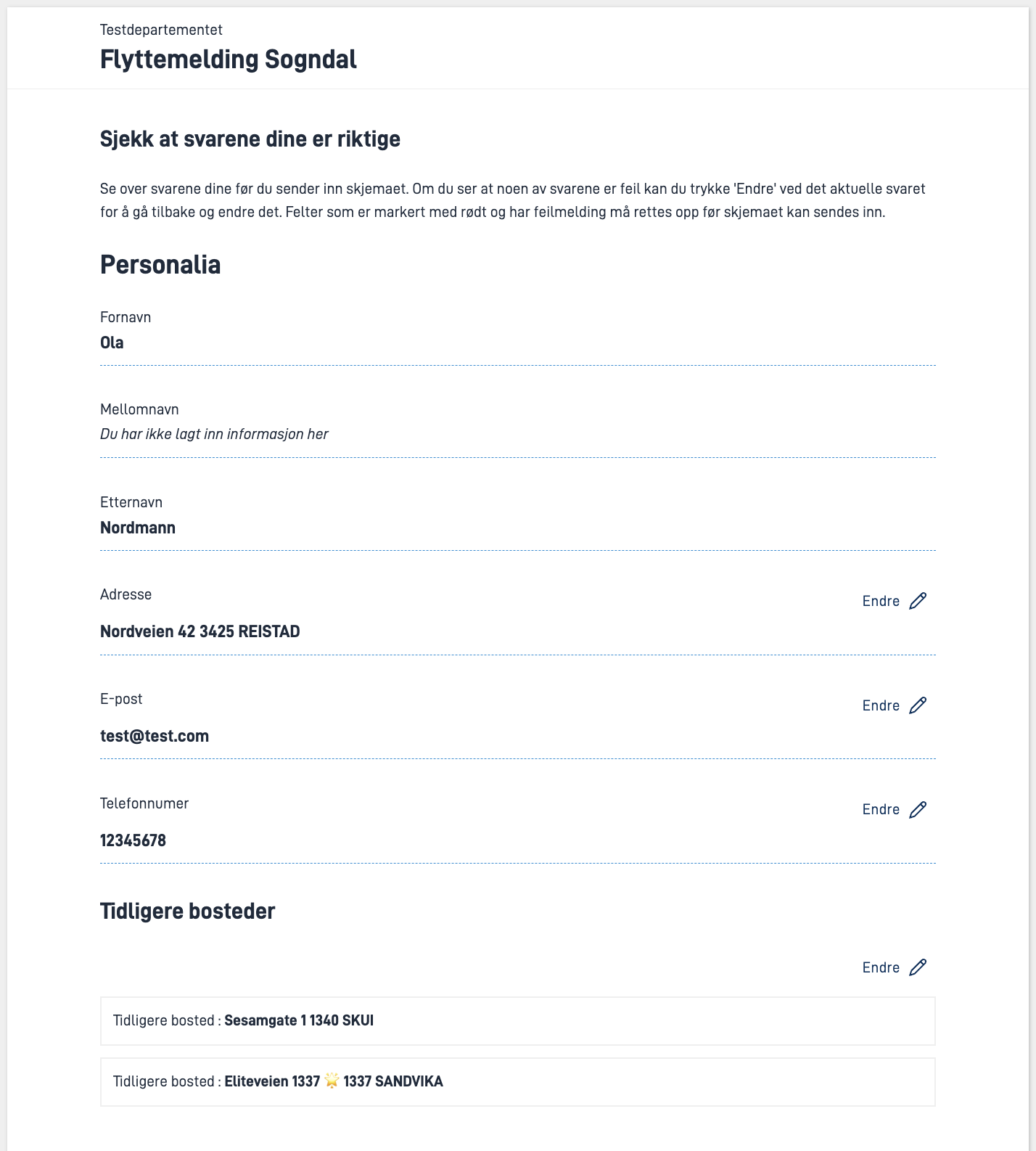Click the Flyttemelding Sogndal title
The image size is (1036, 1151).
[x=229, y=60]
